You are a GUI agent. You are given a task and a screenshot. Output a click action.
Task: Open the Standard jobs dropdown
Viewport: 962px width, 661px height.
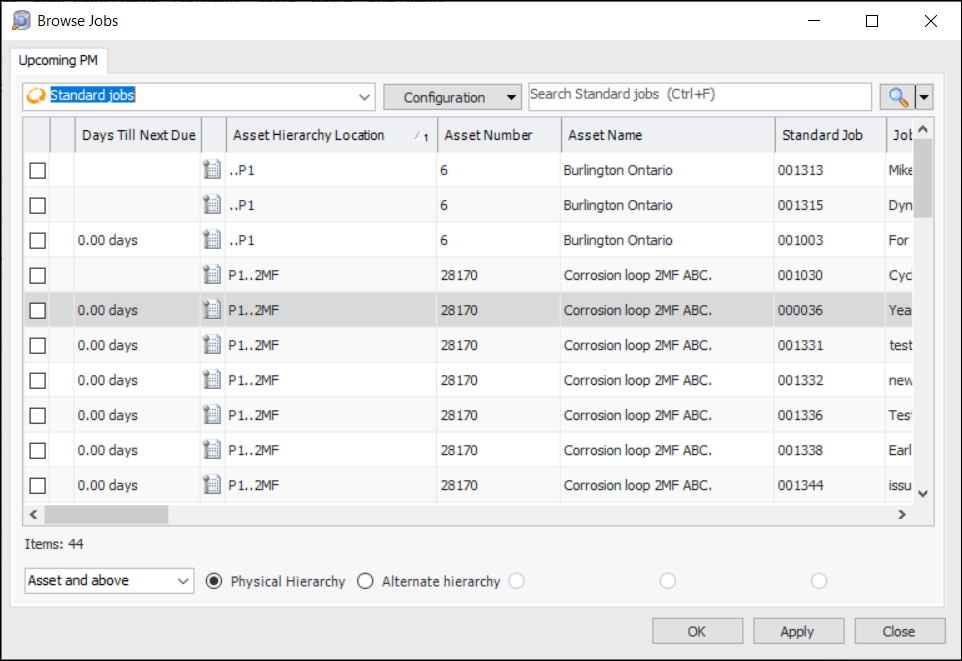point(364,97)
